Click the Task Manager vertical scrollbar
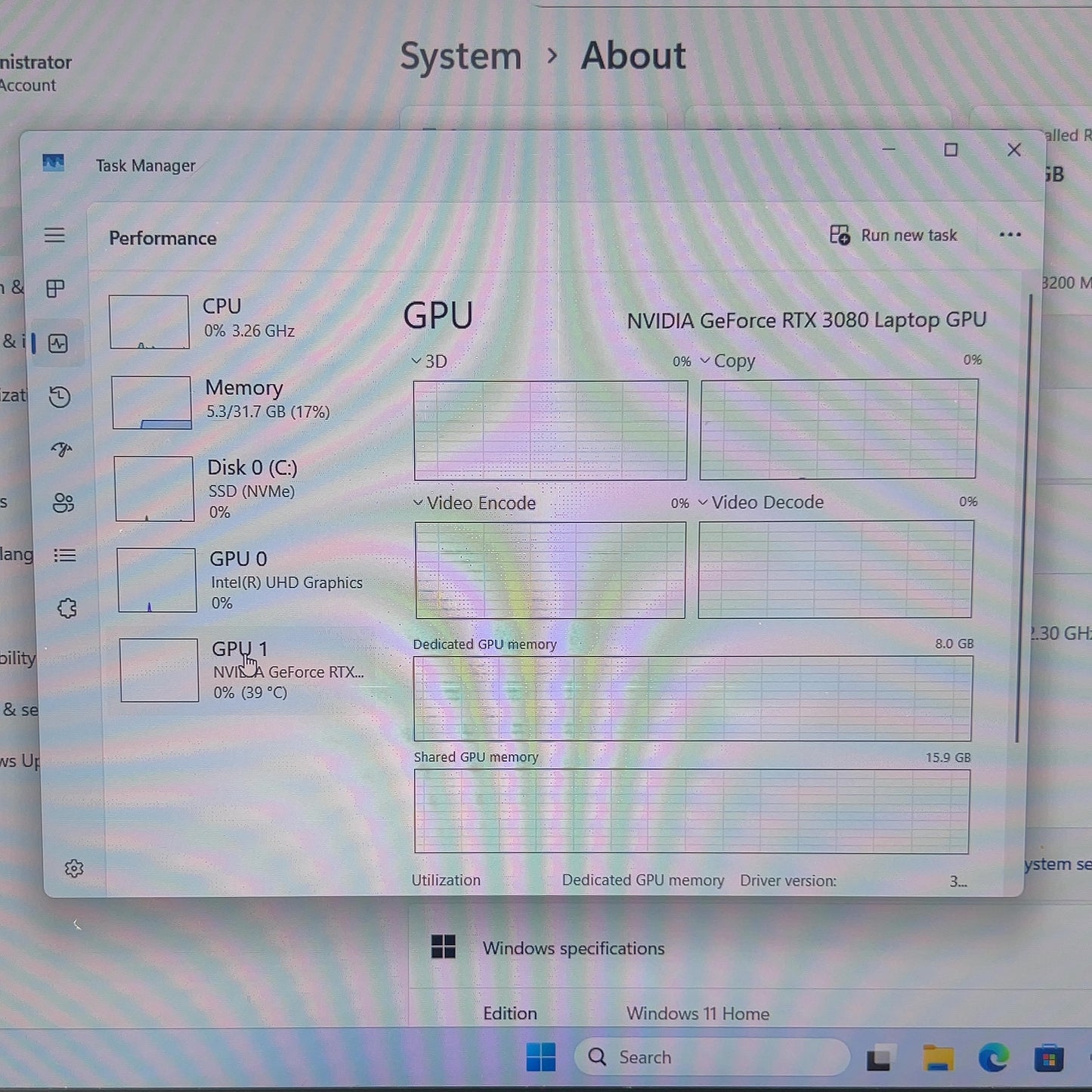The image size is (1092, 1092). [1023, 518]
